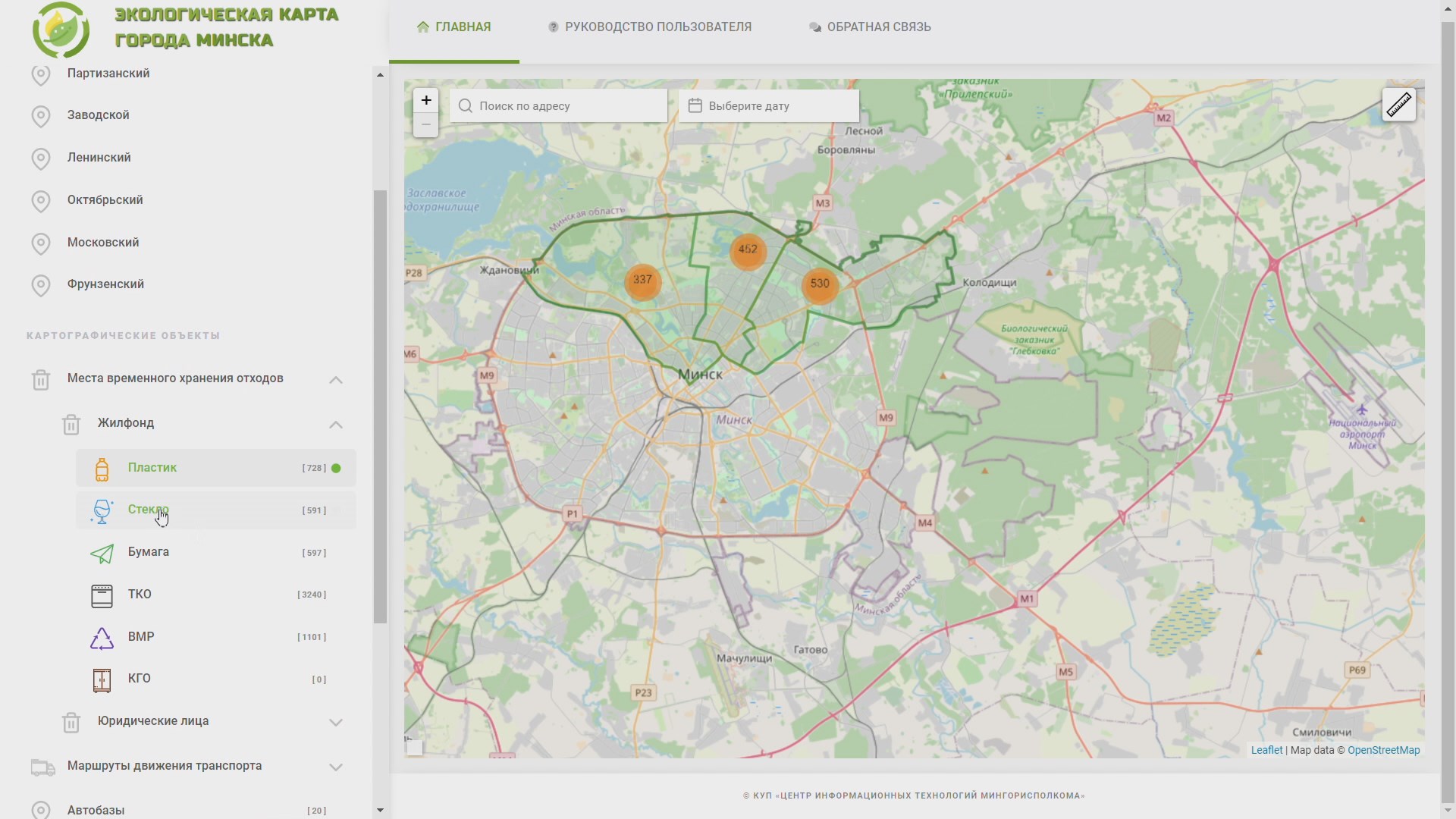The width and height of the screenshot is (1456, 819).
Task: Expand Маршруты движения транспорта section
Action: point(336,767)
